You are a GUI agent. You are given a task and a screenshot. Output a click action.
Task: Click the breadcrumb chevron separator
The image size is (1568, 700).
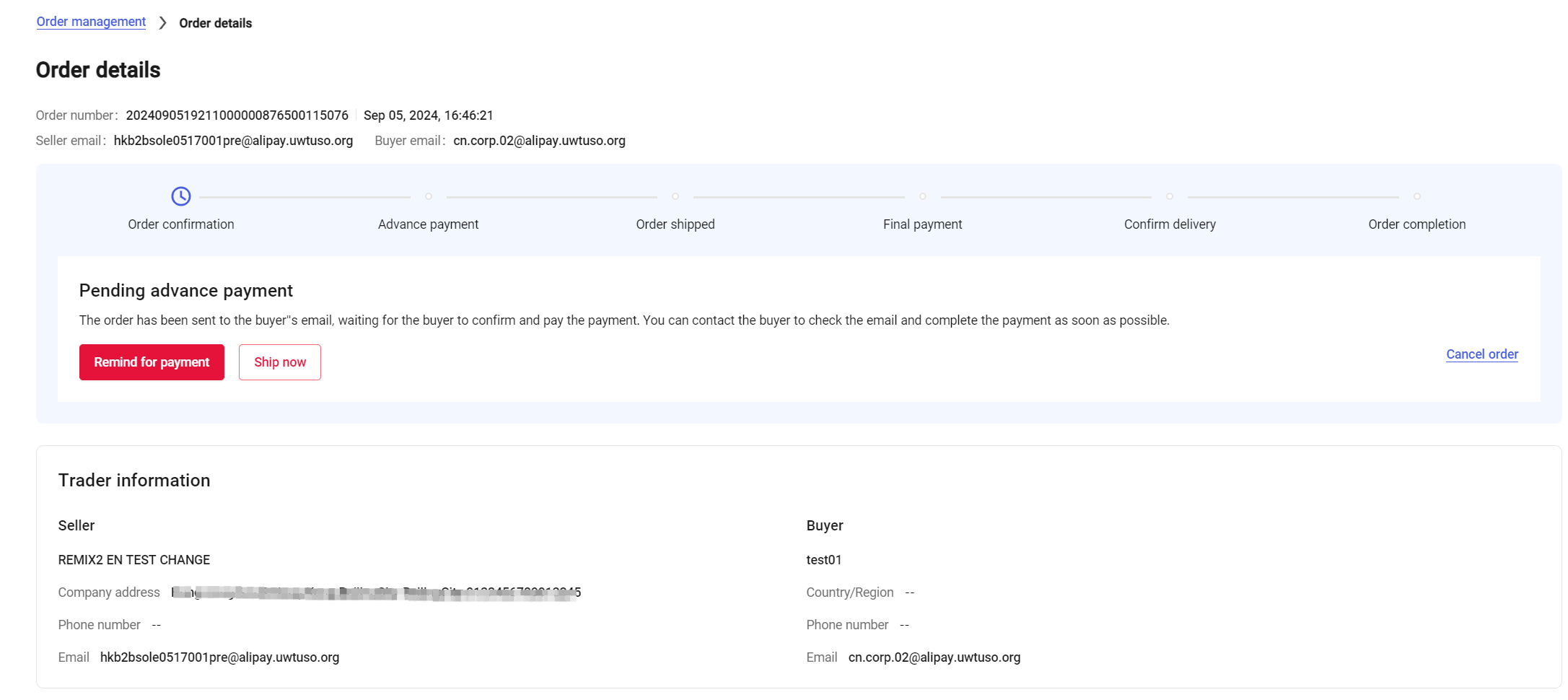pyautogui.click(x=162, y=23)
